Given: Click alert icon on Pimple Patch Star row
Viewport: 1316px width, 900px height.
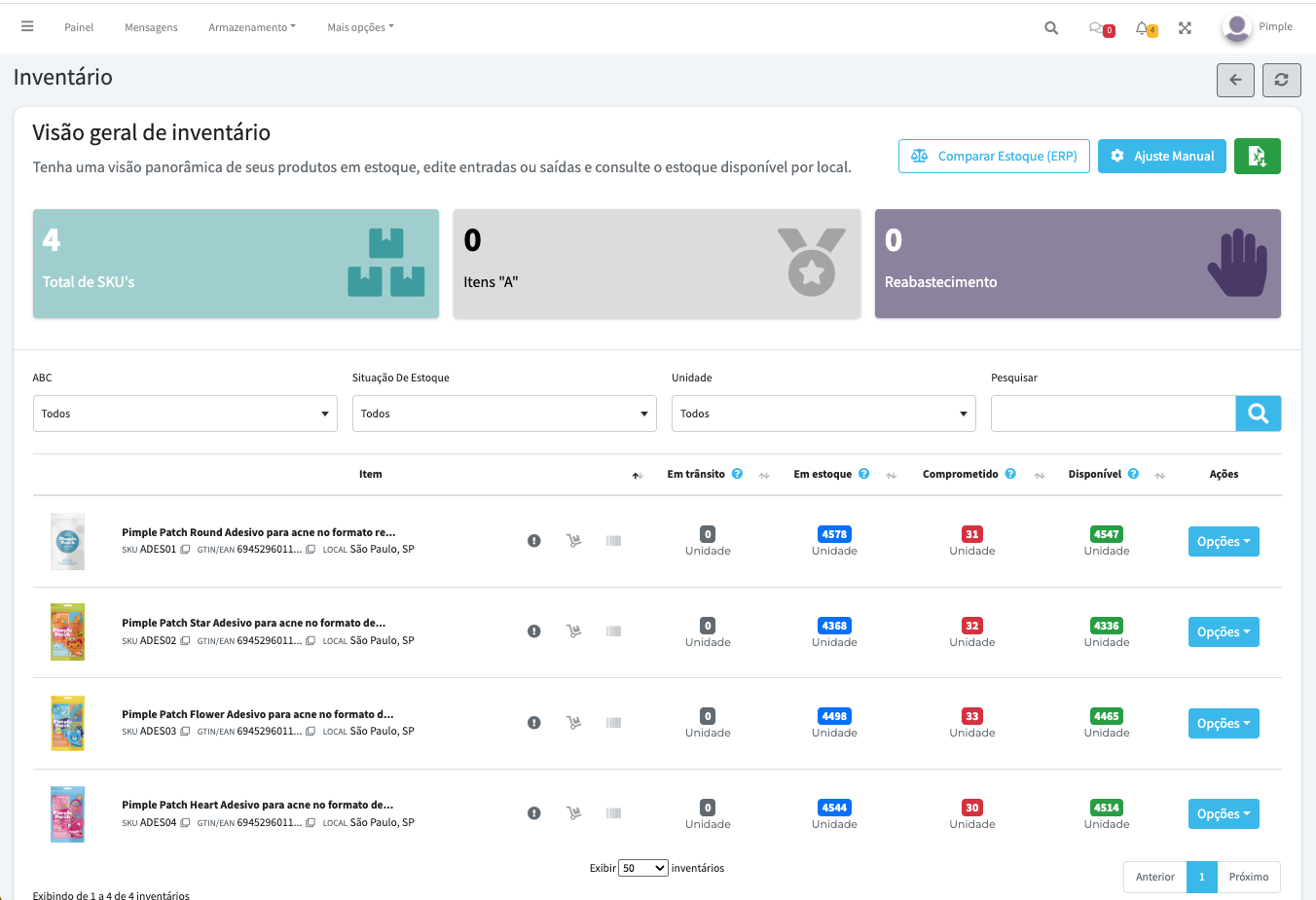Looking at the screenshot, I should [534, 631].
